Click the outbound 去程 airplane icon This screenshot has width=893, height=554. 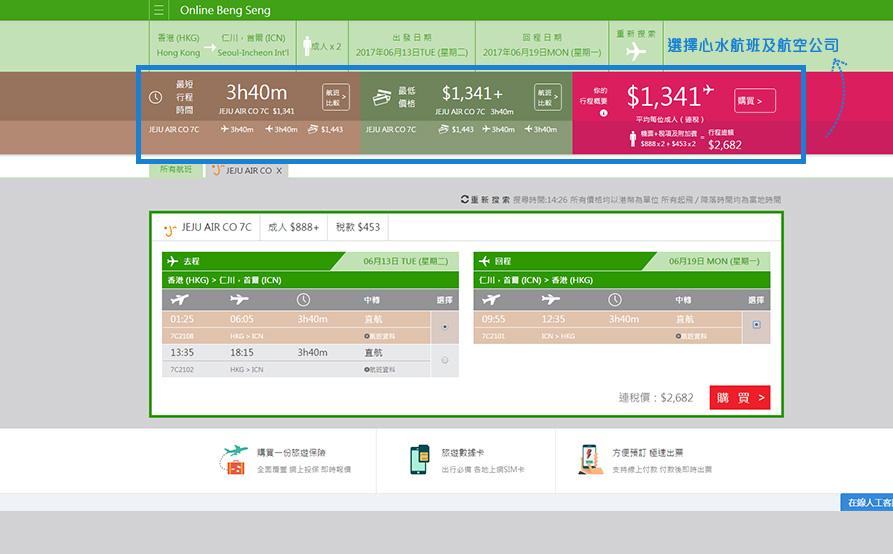pyautogui.click(x=173, y=261)
